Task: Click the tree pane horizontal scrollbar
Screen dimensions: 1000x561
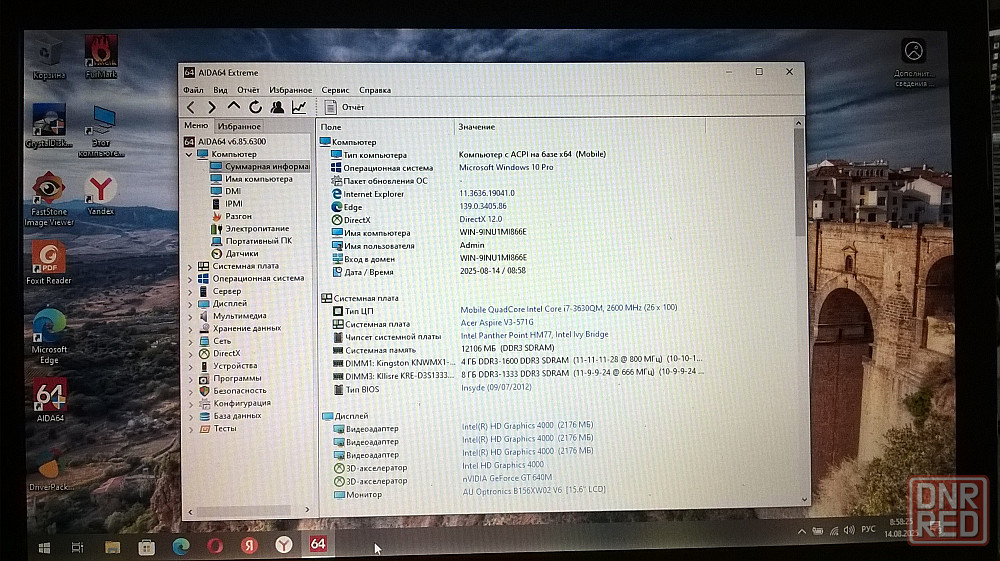Action: click(244, 511)
